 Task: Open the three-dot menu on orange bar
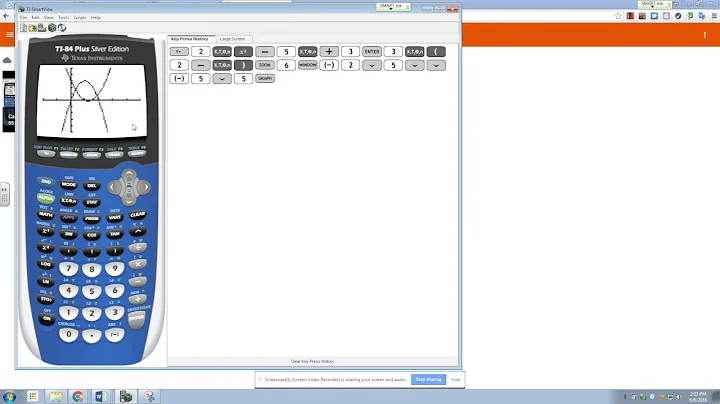pos(705,35)
